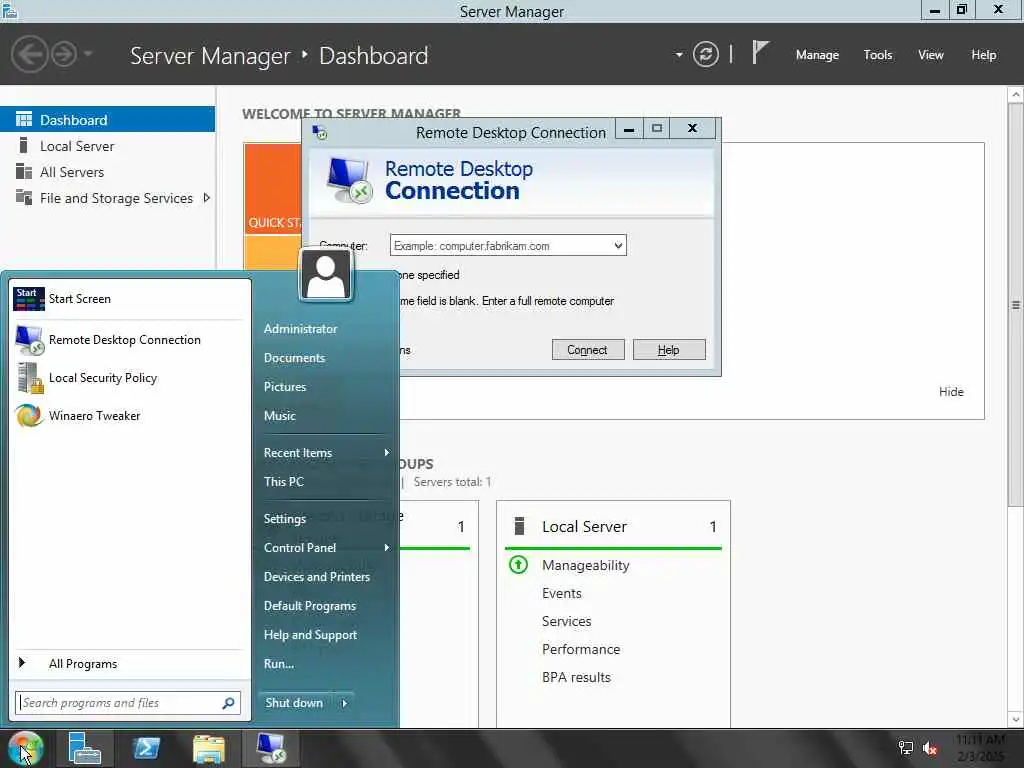The width and height of the screenshot is (1024, 768).
Task: Click the Start menu search magnifier icon
Action: point(228,703)
